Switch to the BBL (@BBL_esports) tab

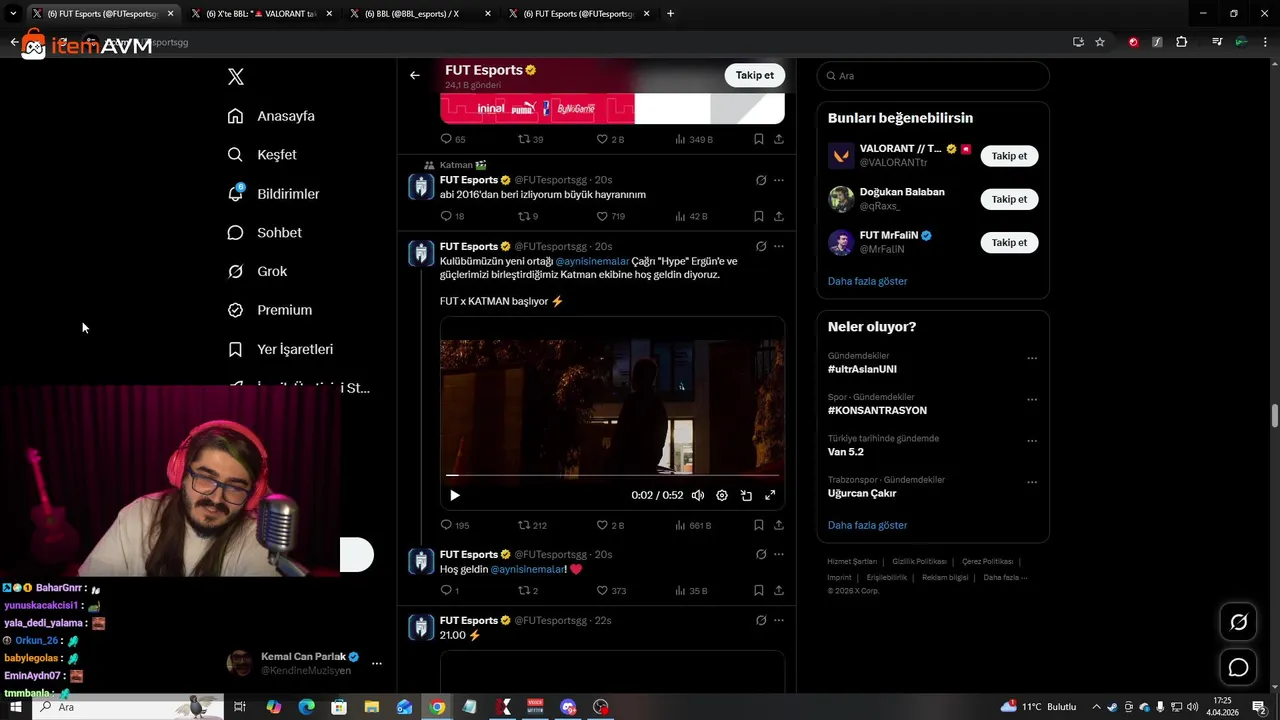tap(420, 14)
